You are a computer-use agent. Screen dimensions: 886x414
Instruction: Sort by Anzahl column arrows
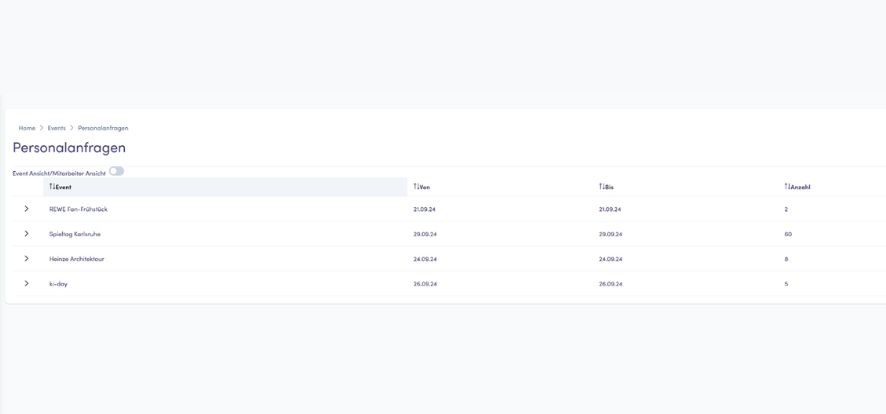[x=787, y=187]
